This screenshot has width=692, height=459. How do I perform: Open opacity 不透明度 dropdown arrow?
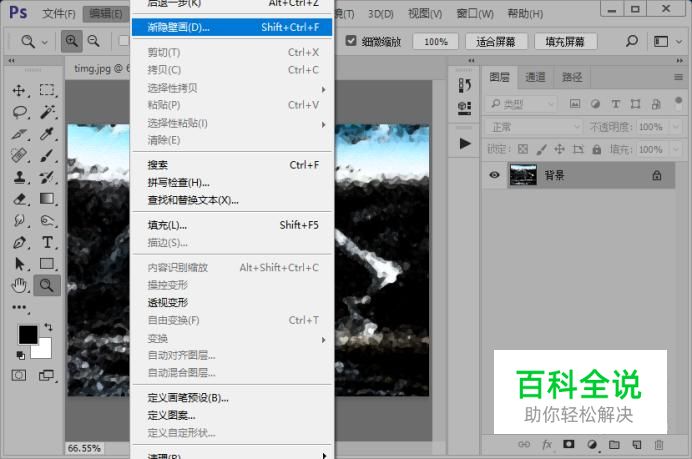click(676, 127)
